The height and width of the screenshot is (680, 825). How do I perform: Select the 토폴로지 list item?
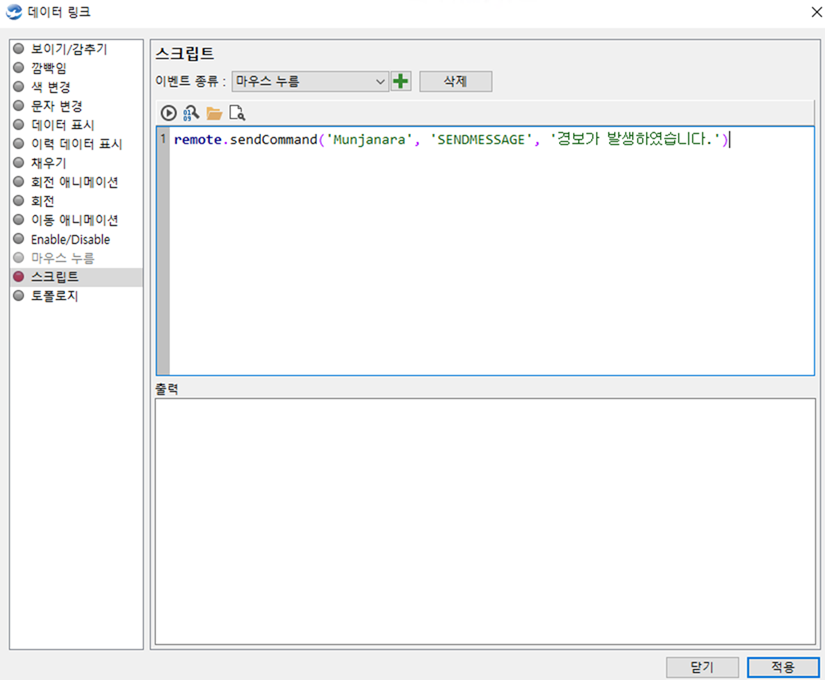54,296
